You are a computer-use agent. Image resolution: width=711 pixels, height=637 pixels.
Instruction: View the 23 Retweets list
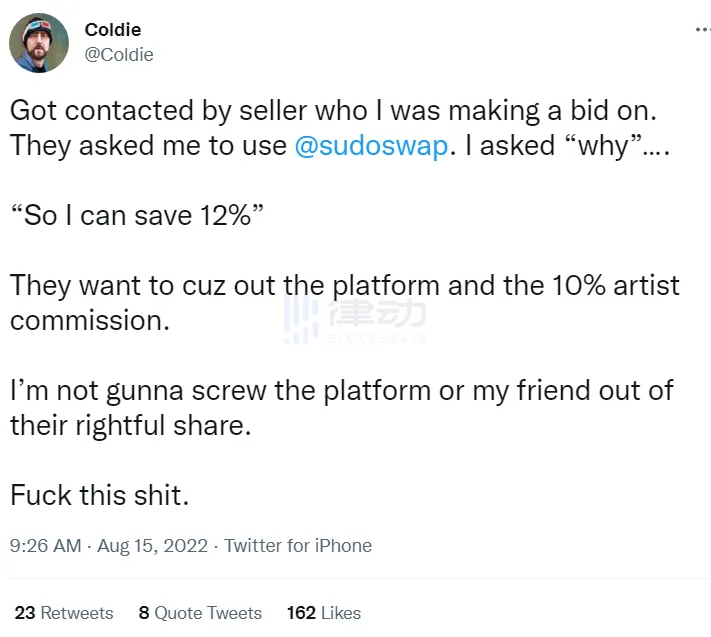64,613
